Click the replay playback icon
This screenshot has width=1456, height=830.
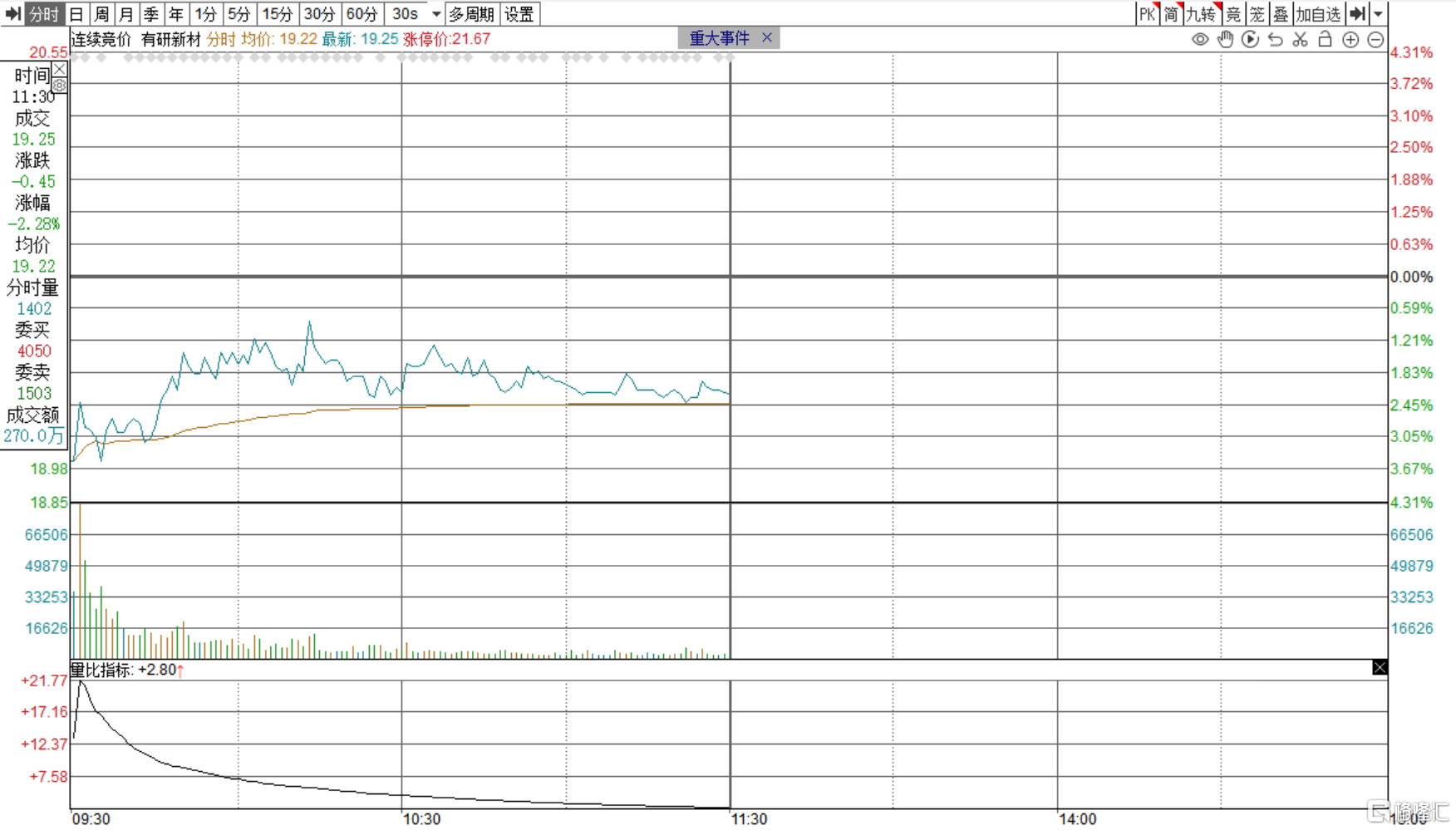coord(1250,39)
